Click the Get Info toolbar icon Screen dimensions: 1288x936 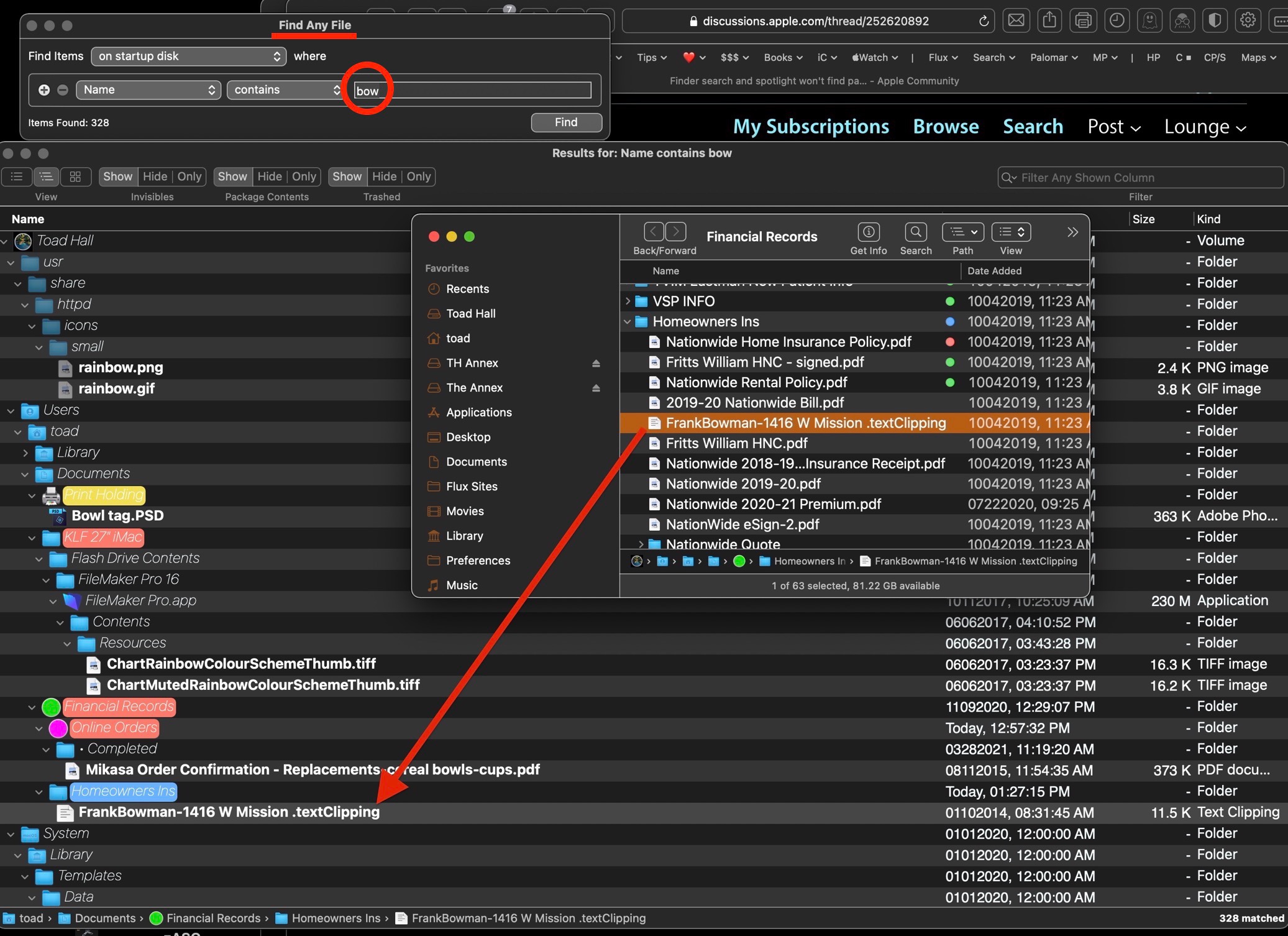pos(868,232)
